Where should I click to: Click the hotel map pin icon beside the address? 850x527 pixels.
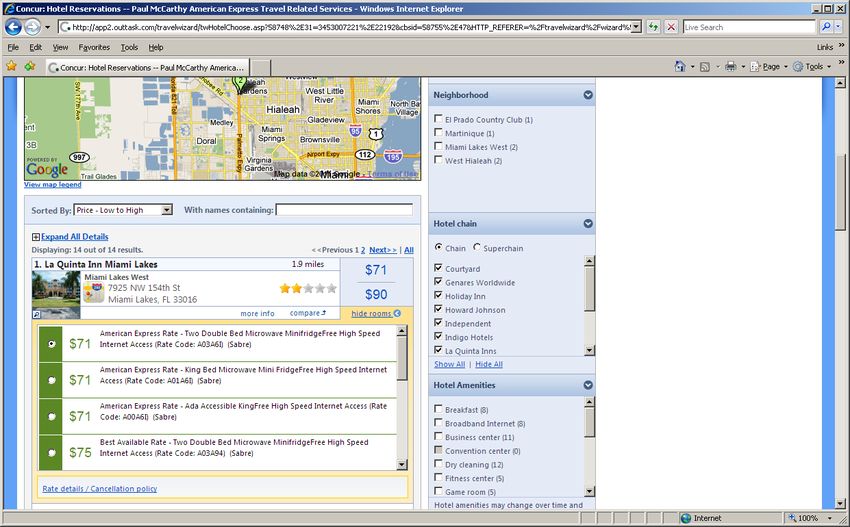(x=93, y=292)
